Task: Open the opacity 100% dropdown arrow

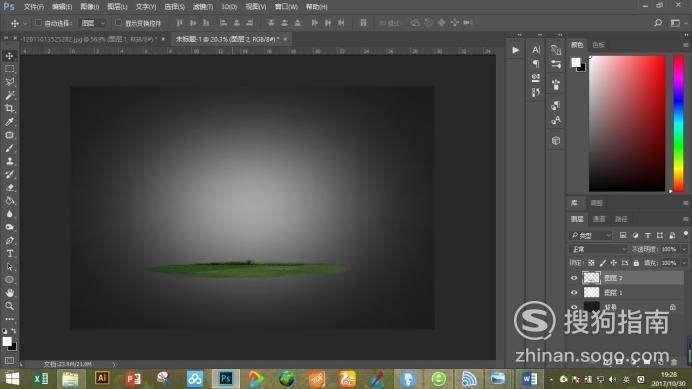Action: tap(684, 249)
